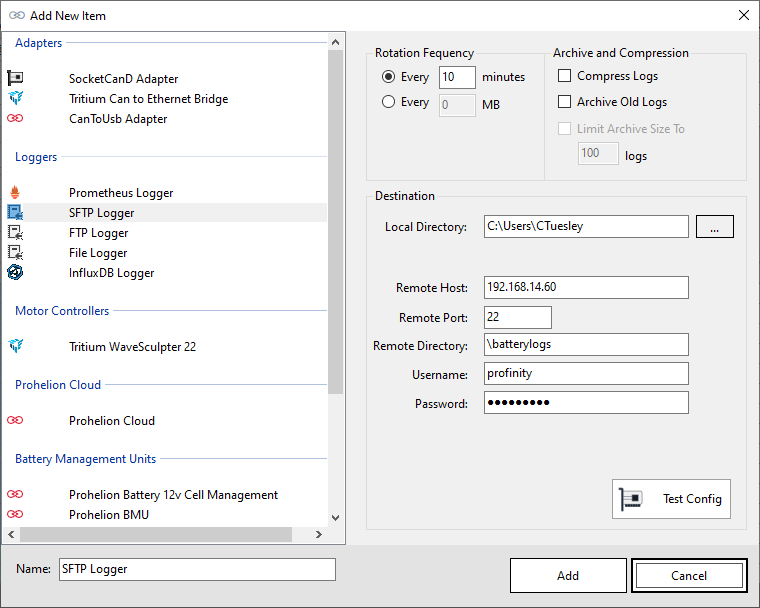760x608 pixels.
Task: Click the list's scroll up arrow
Action: (335, 42)
